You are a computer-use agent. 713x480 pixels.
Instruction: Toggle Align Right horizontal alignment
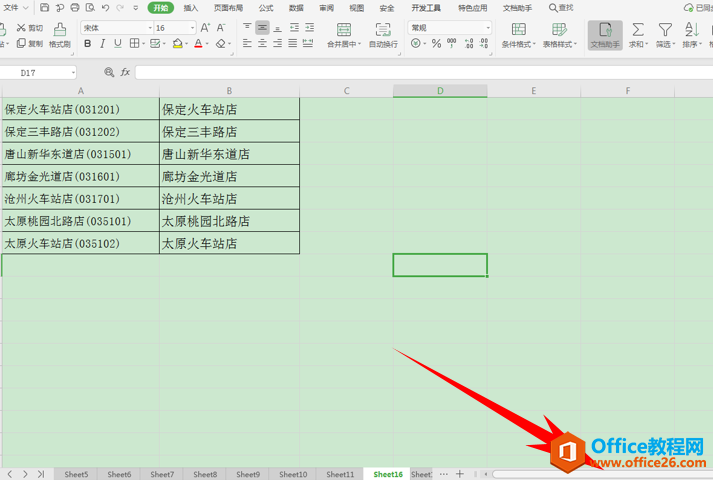pyautogui.click(x=277, y=43)
